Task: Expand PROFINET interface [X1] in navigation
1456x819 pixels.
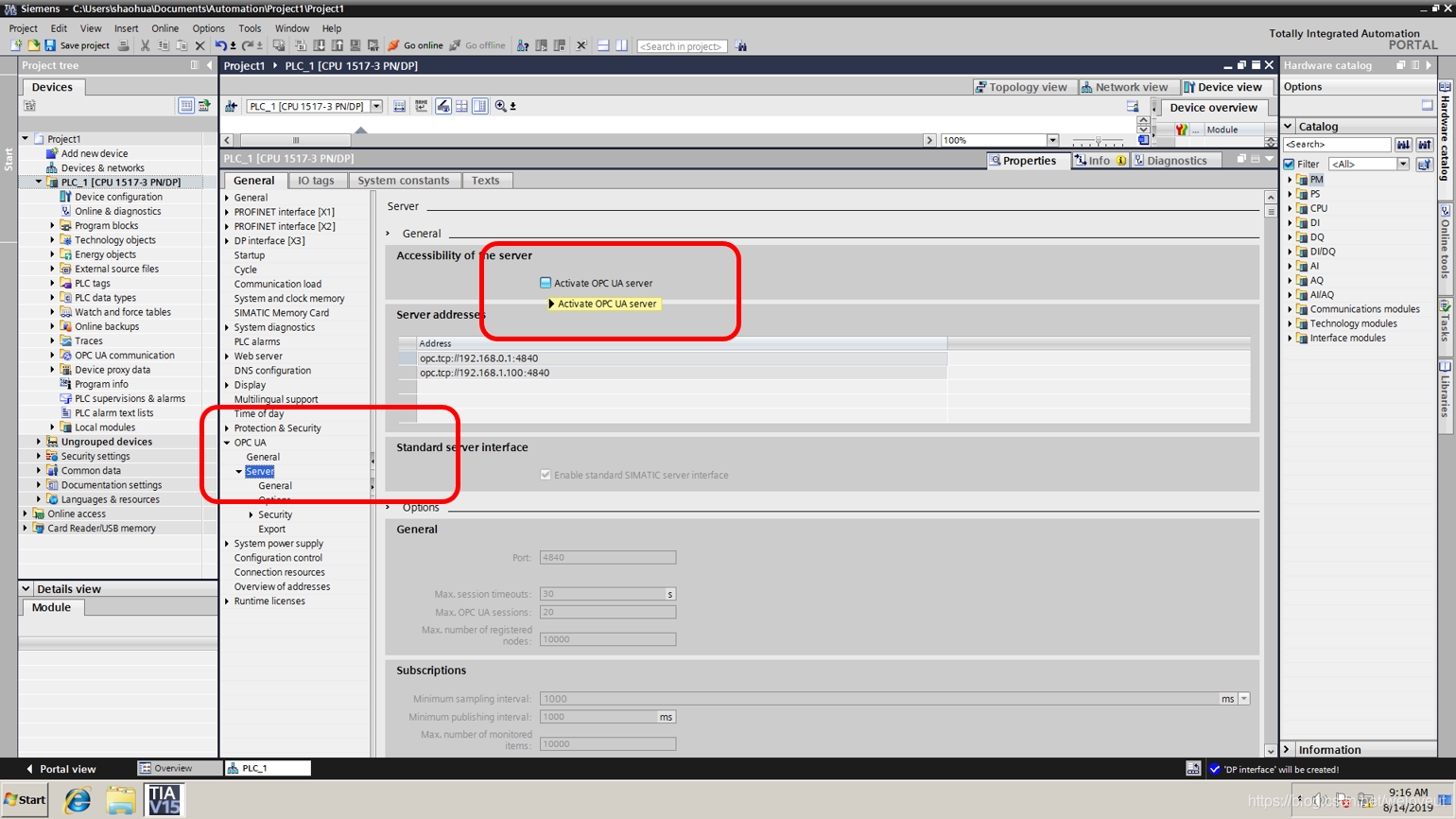Action: (227, 212)
